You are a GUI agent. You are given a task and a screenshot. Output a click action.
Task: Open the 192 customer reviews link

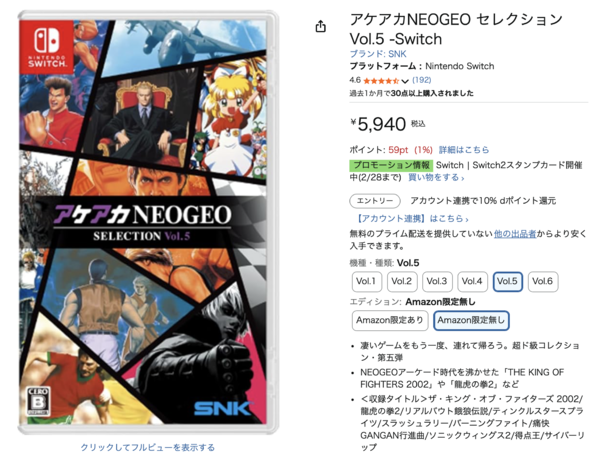421,80
